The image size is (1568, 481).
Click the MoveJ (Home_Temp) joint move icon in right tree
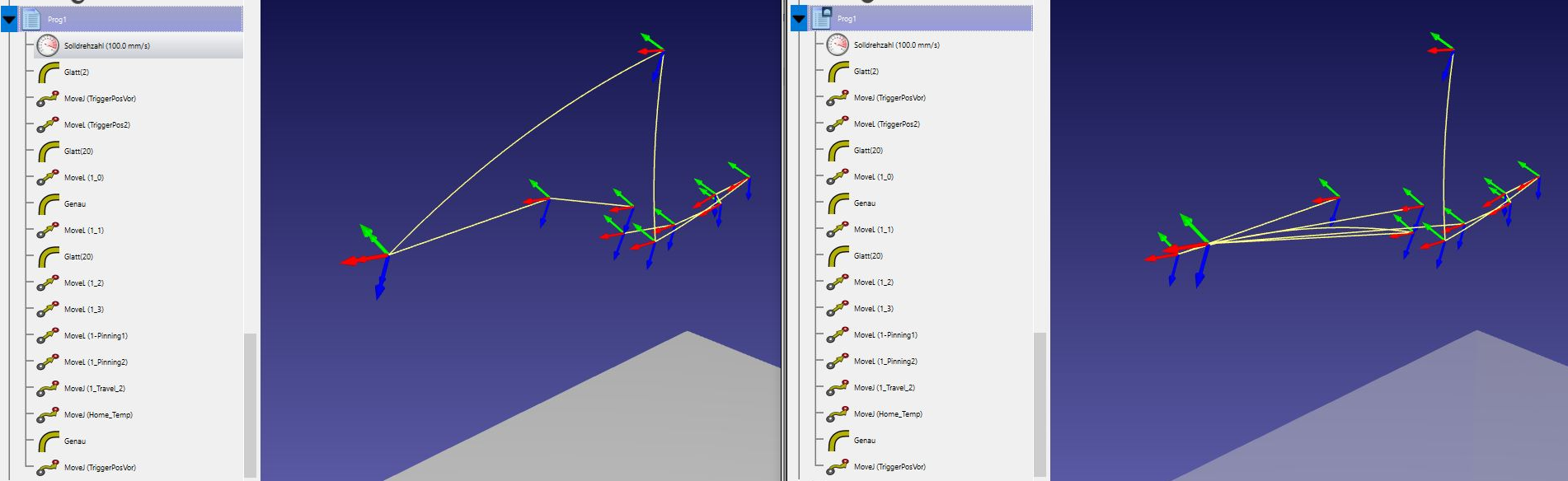coord(838,414)
